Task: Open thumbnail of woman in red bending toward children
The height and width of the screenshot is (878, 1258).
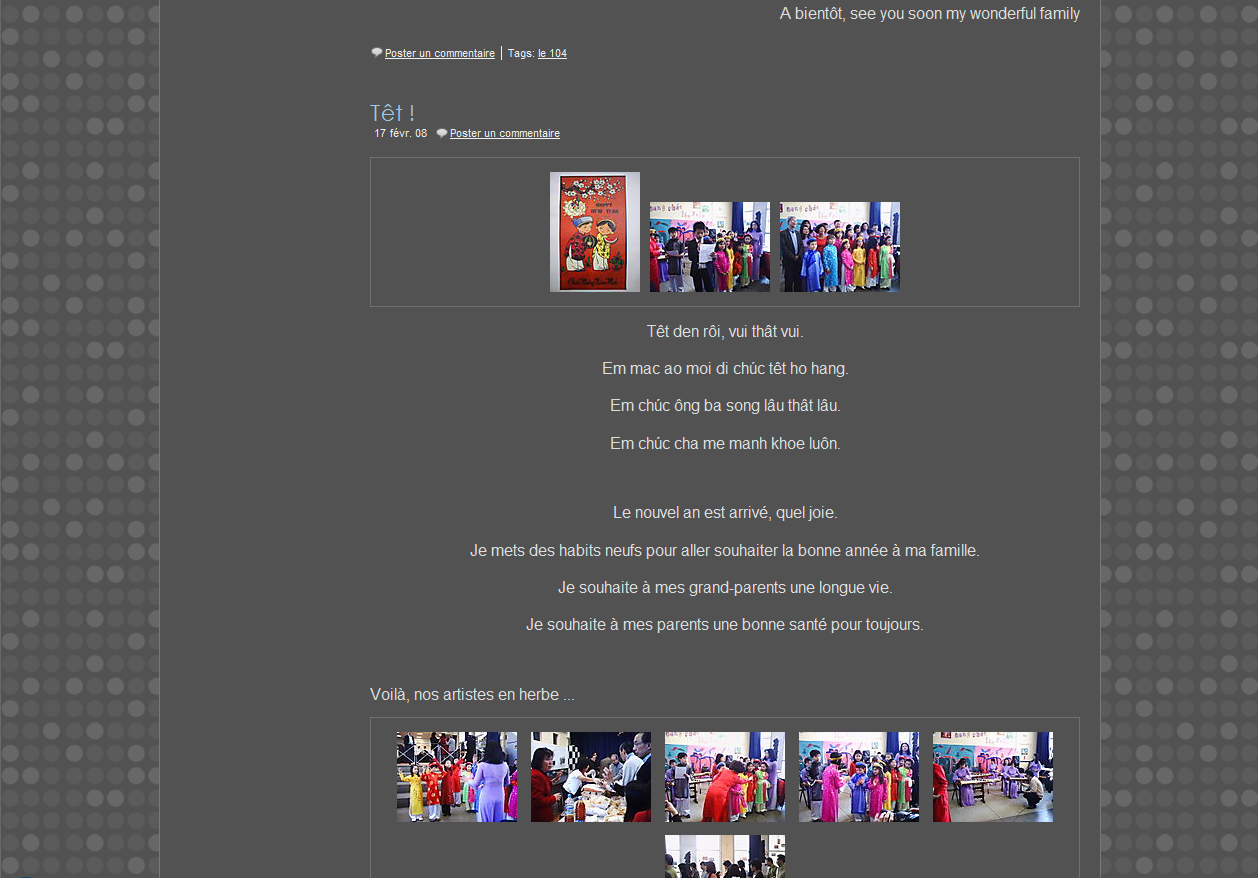Action: [724, 777]
